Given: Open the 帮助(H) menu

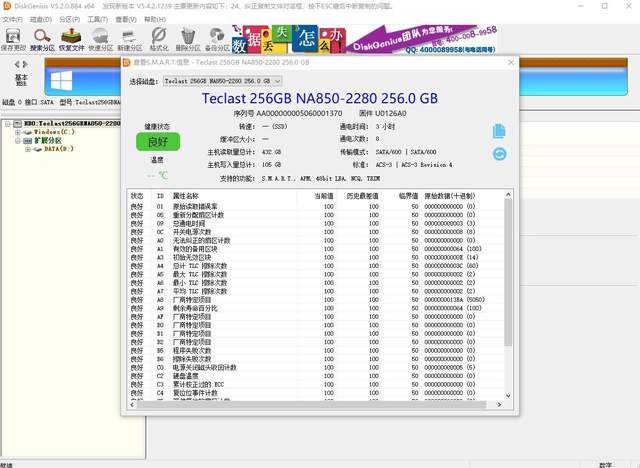Looking at the screenshot, I should [x=155, y=19].
